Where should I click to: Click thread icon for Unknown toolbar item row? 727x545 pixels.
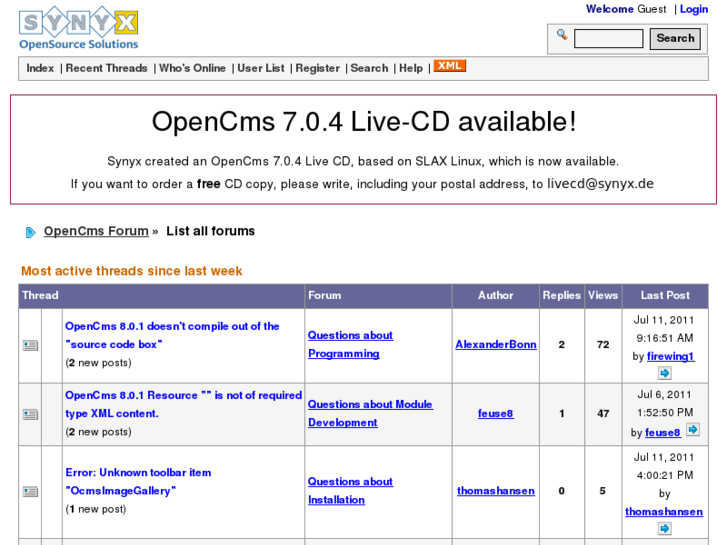point(30,491)
